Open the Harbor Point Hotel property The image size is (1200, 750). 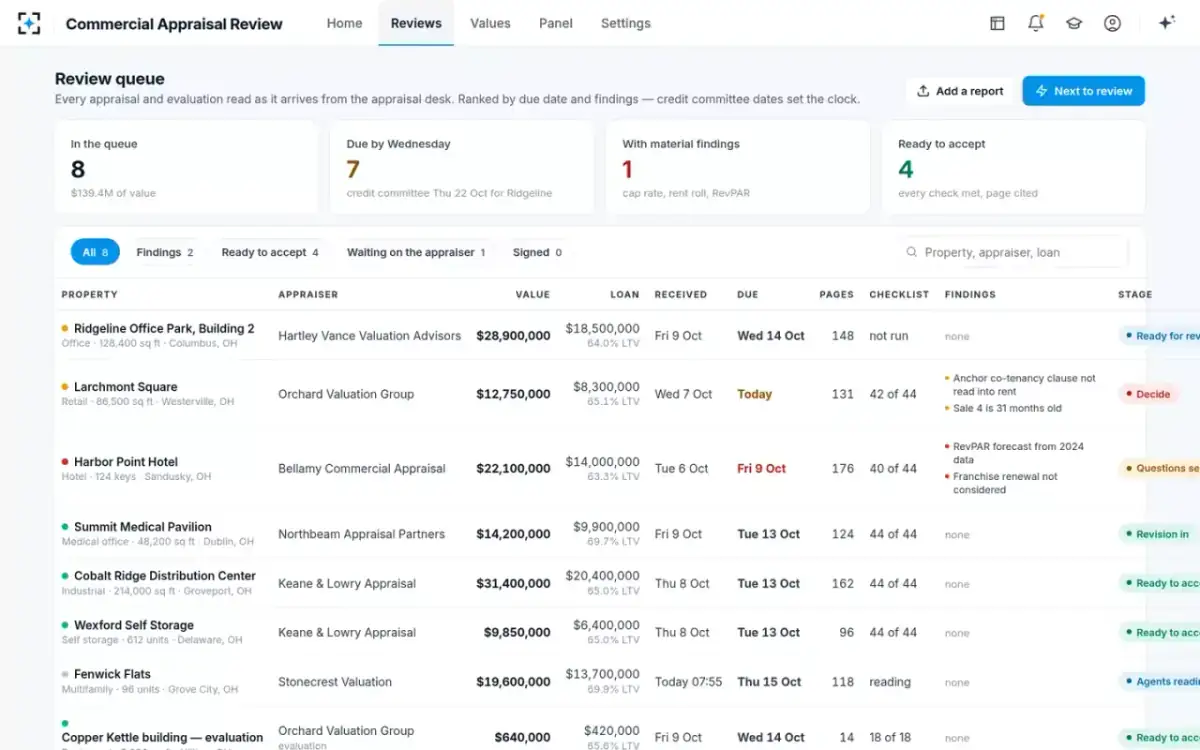pos(126,462)
